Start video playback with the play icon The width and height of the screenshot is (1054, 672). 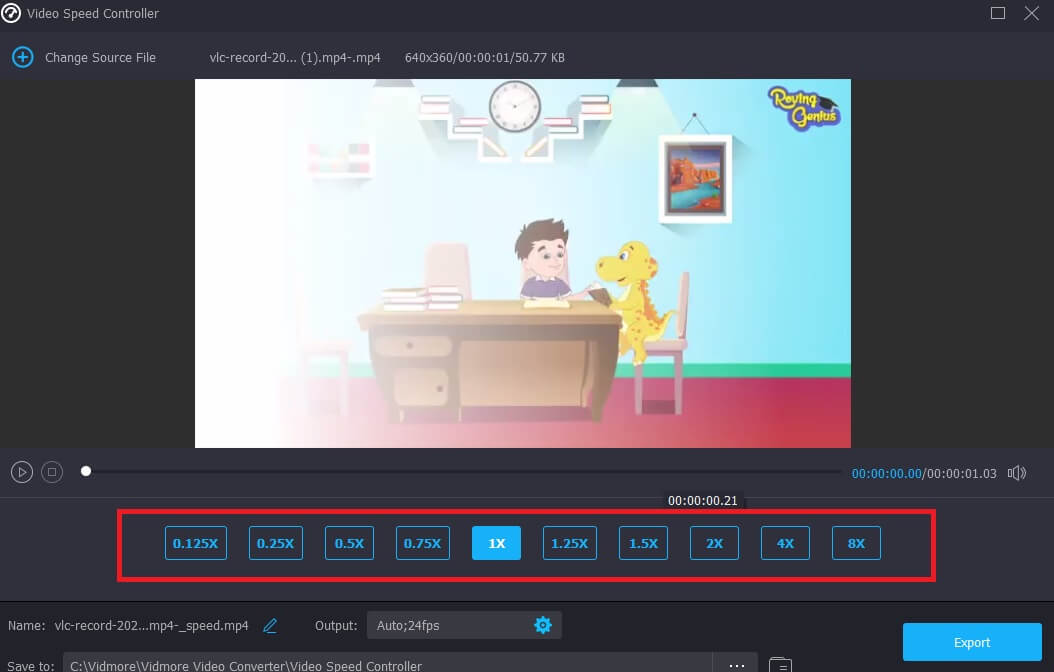click(x=21, y=471)
